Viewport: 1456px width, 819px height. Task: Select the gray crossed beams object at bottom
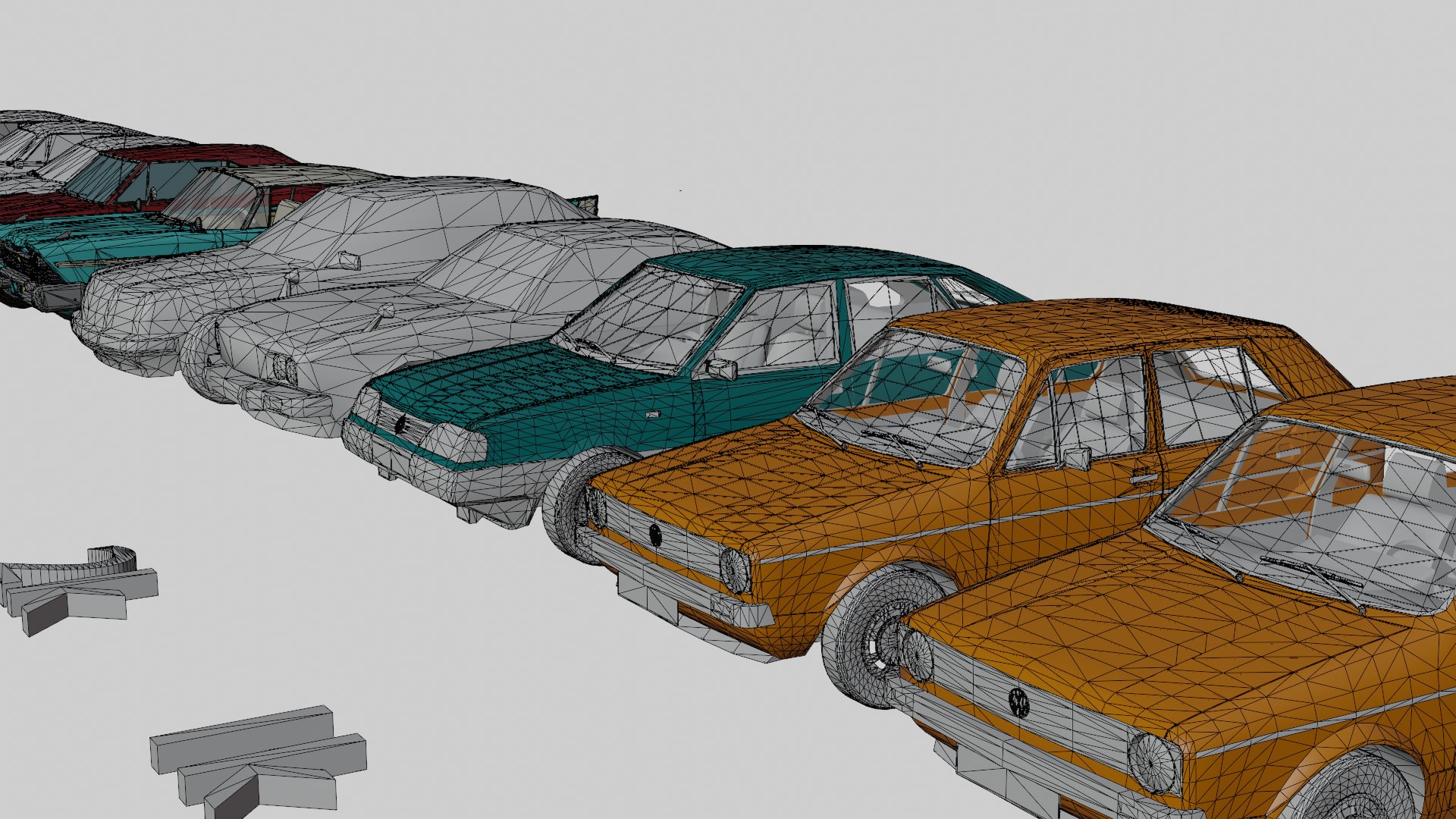point(258,761)
